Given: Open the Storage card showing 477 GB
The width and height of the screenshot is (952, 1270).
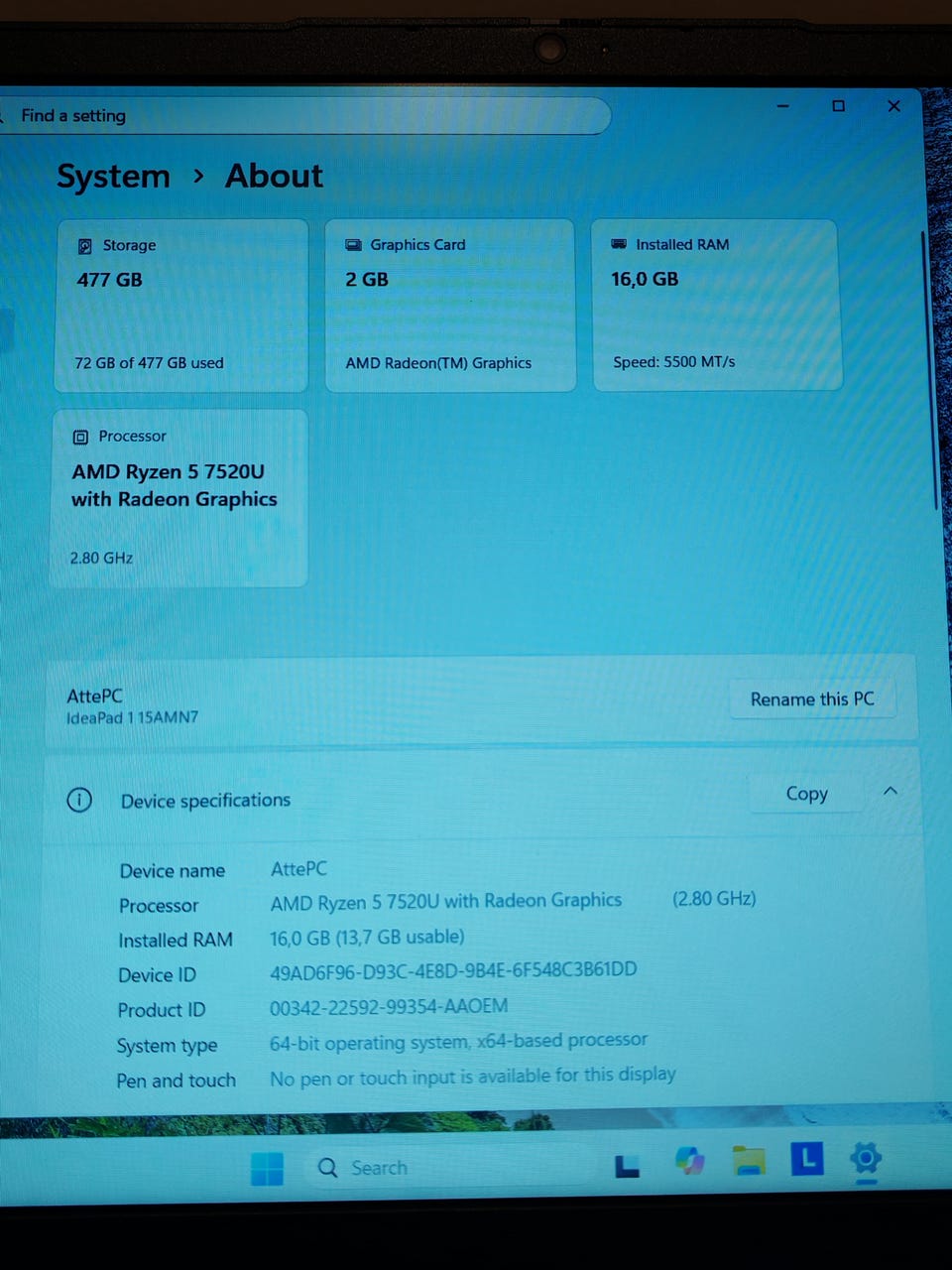Looking at the screenshot, I should coord(181,305).
